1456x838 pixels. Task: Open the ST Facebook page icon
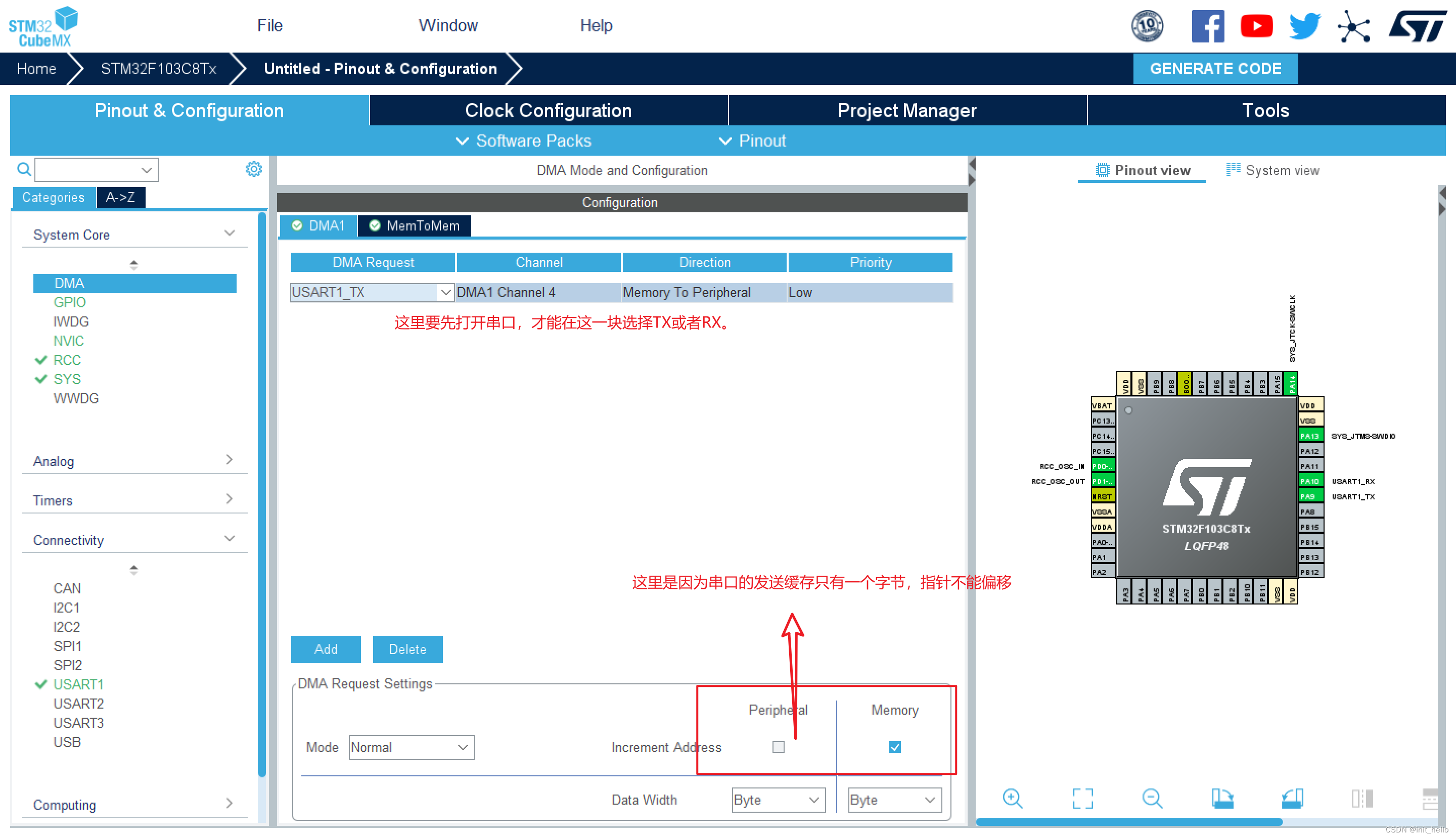(1207, 26)
